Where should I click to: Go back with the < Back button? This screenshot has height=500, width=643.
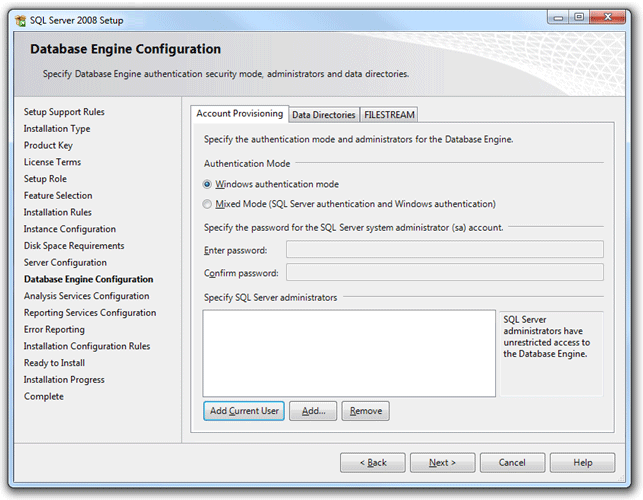click(373, 463)
